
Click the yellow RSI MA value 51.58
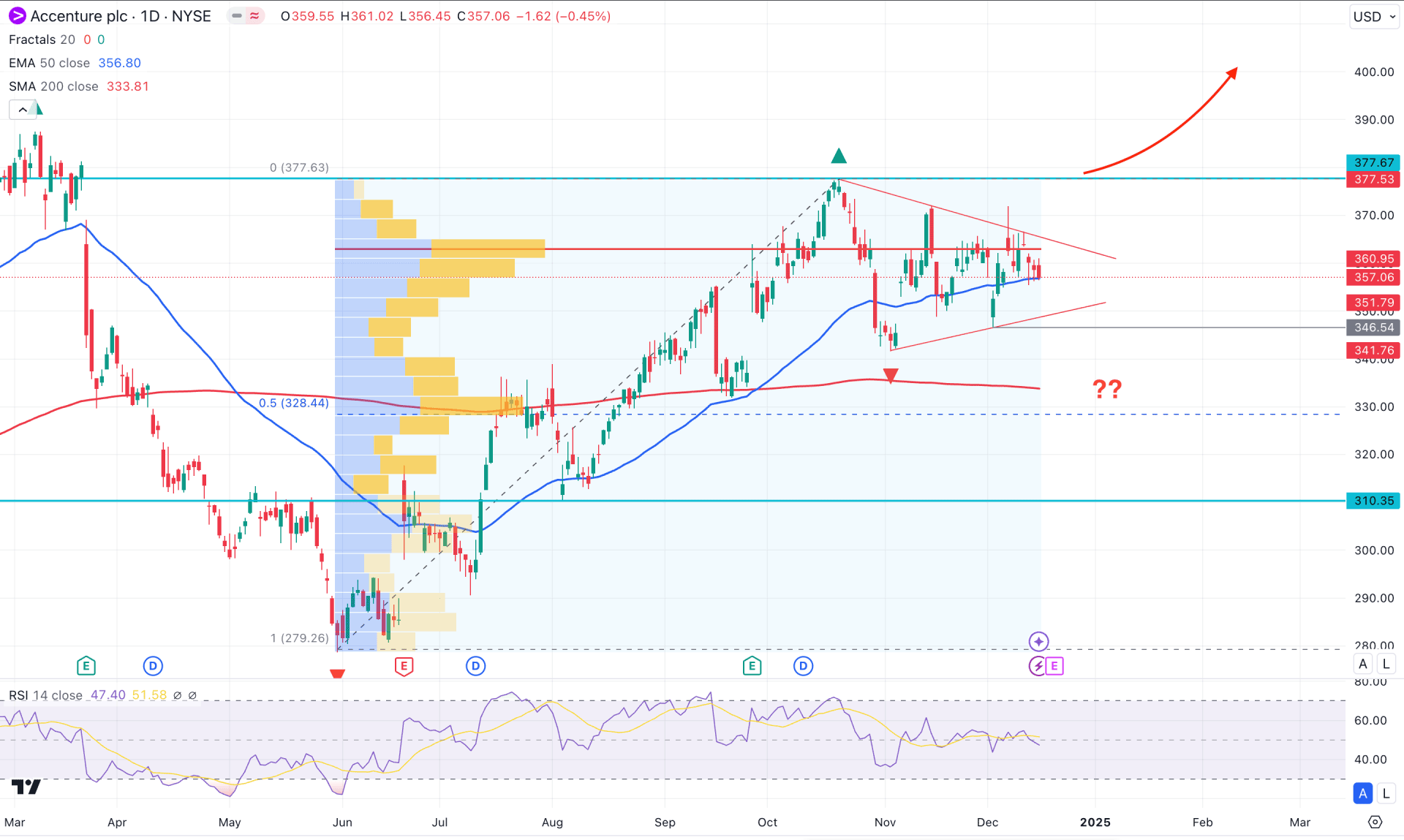149,695
